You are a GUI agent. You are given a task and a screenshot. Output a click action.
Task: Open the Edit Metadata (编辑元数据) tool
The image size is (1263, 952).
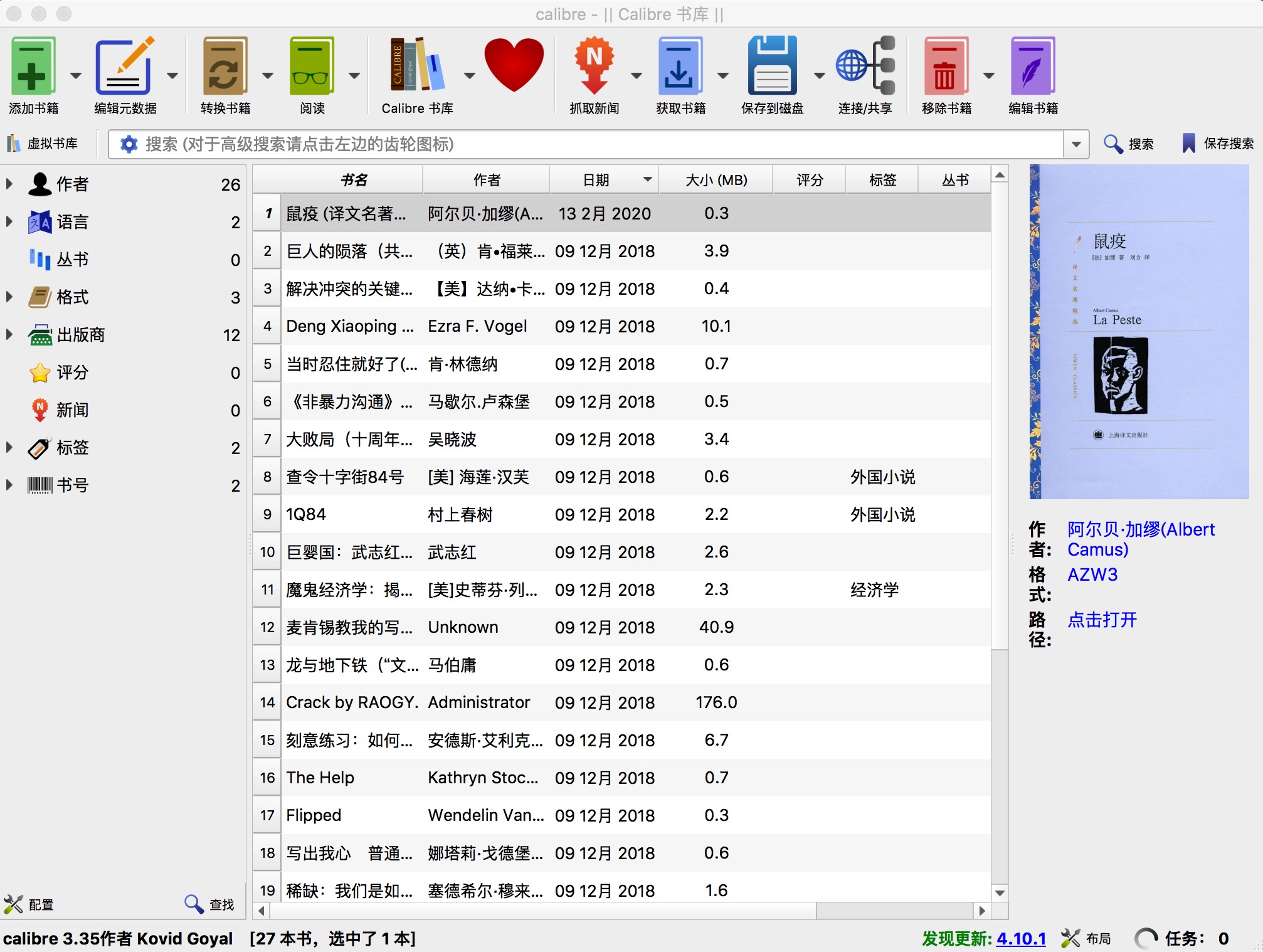tap(124, 66)
